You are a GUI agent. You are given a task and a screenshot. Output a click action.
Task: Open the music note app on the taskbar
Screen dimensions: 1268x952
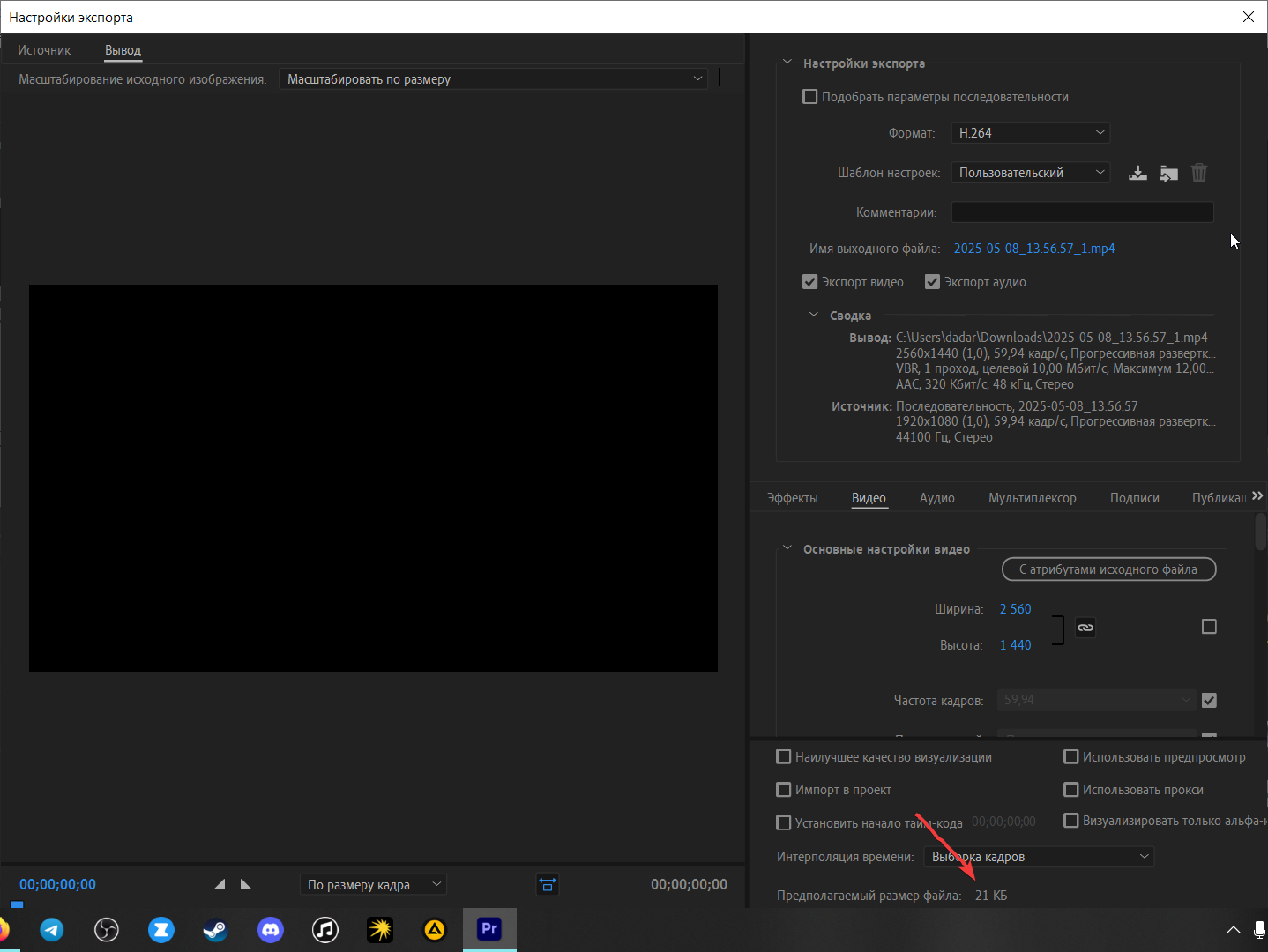click(x=325, y=929)
